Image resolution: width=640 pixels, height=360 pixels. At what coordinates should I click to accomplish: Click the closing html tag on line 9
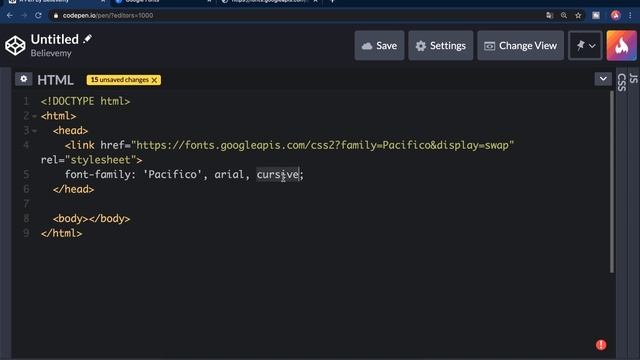tap(62, 233)
